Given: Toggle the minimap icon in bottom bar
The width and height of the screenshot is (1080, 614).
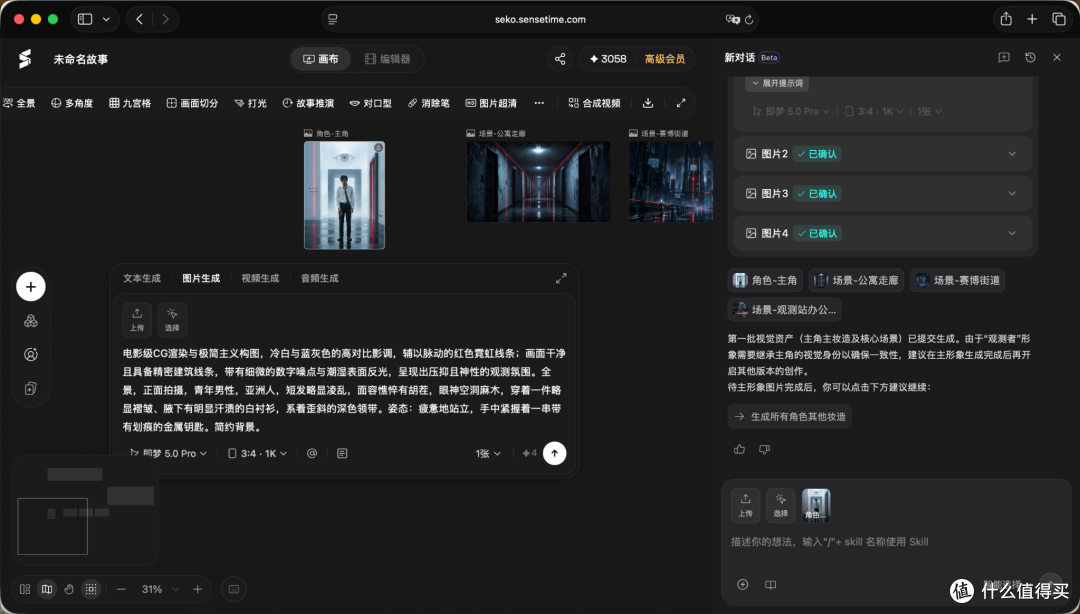Looking at the screenshot, I should pyautogui.click(x=47, y=589).
